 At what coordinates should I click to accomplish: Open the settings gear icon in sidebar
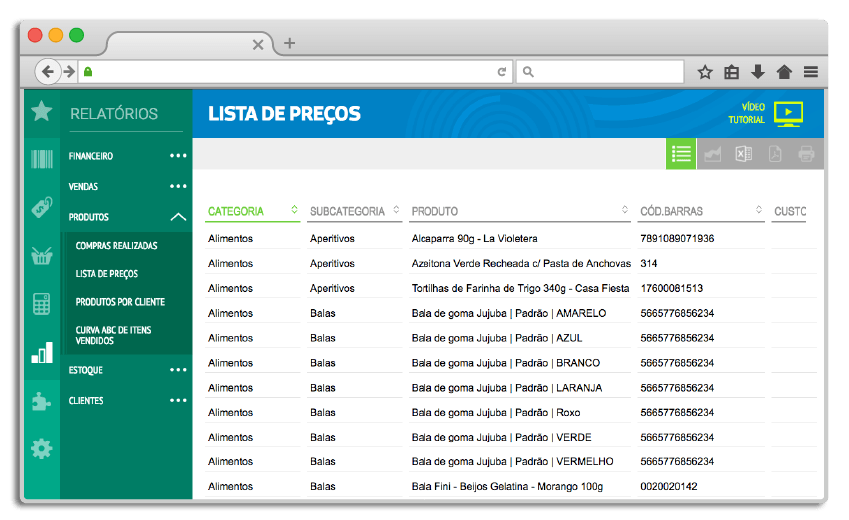(42, 448)
